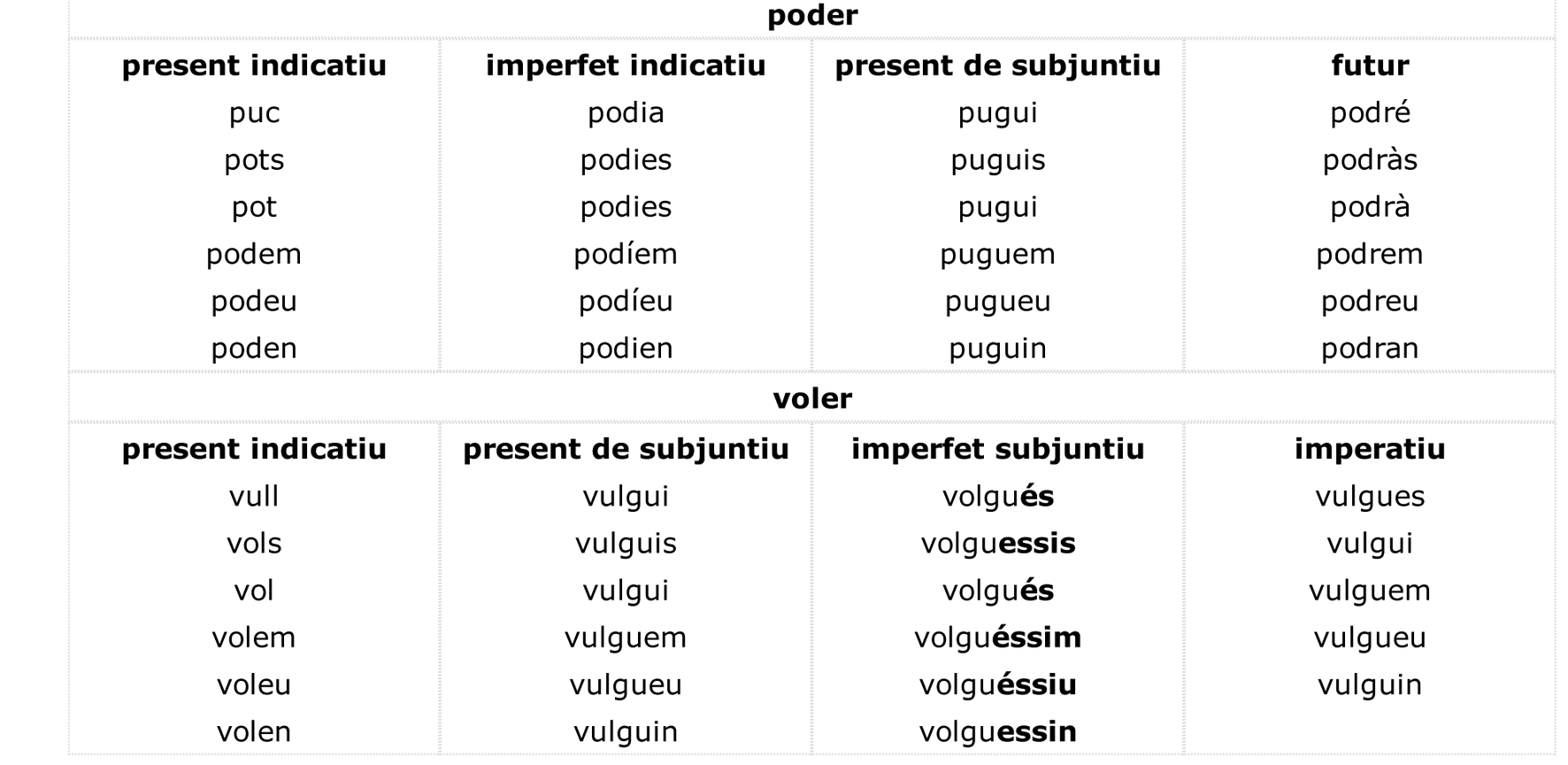
Task: Click the word 'vull'
Action: [254, 496]
